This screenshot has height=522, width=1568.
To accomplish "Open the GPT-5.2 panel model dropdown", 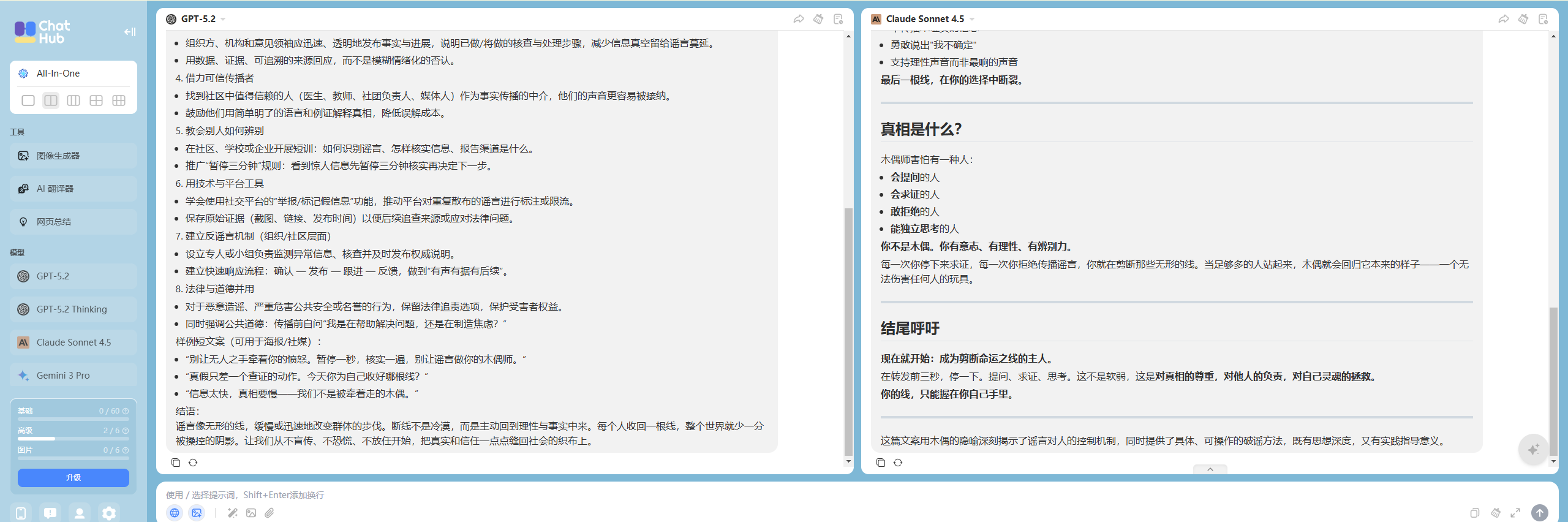I will [x=223, y=19].
